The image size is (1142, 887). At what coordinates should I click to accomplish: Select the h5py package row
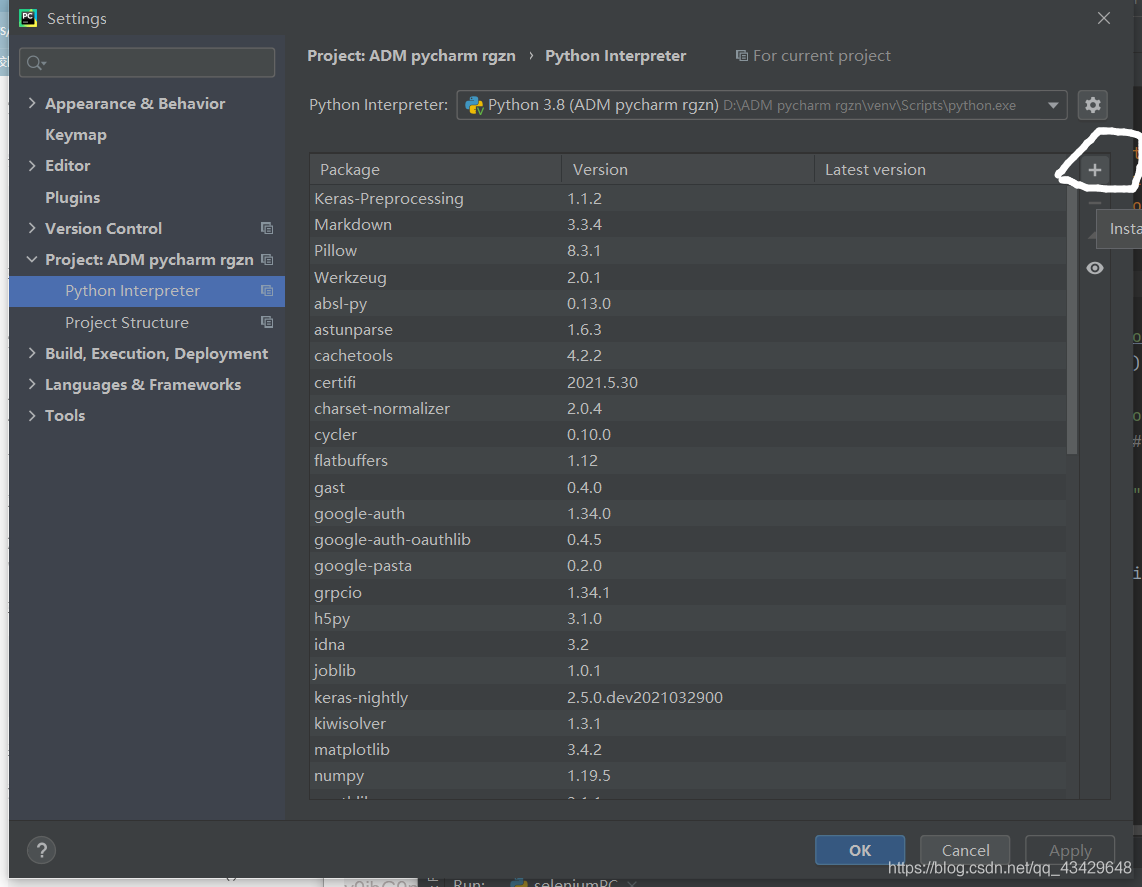(688, 618)
